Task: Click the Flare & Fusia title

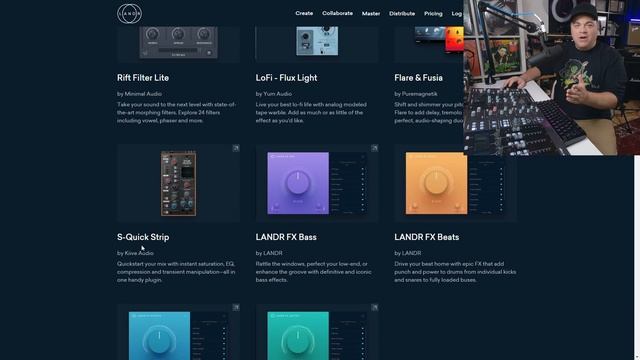Action: (418, 78)
